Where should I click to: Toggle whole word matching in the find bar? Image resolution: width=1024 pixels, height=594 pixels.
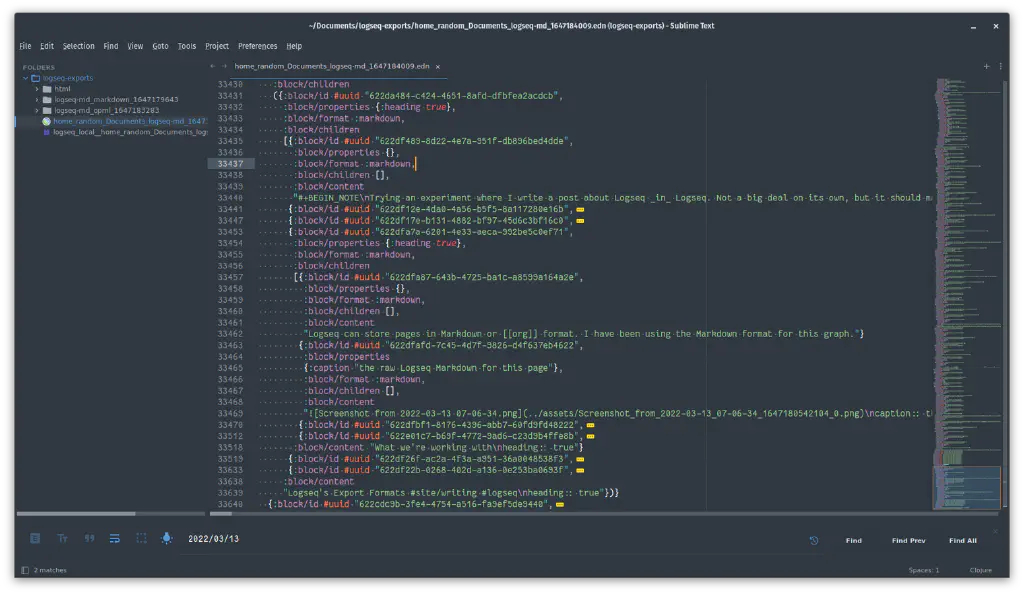pyautogui.click(x=89, y=538)
